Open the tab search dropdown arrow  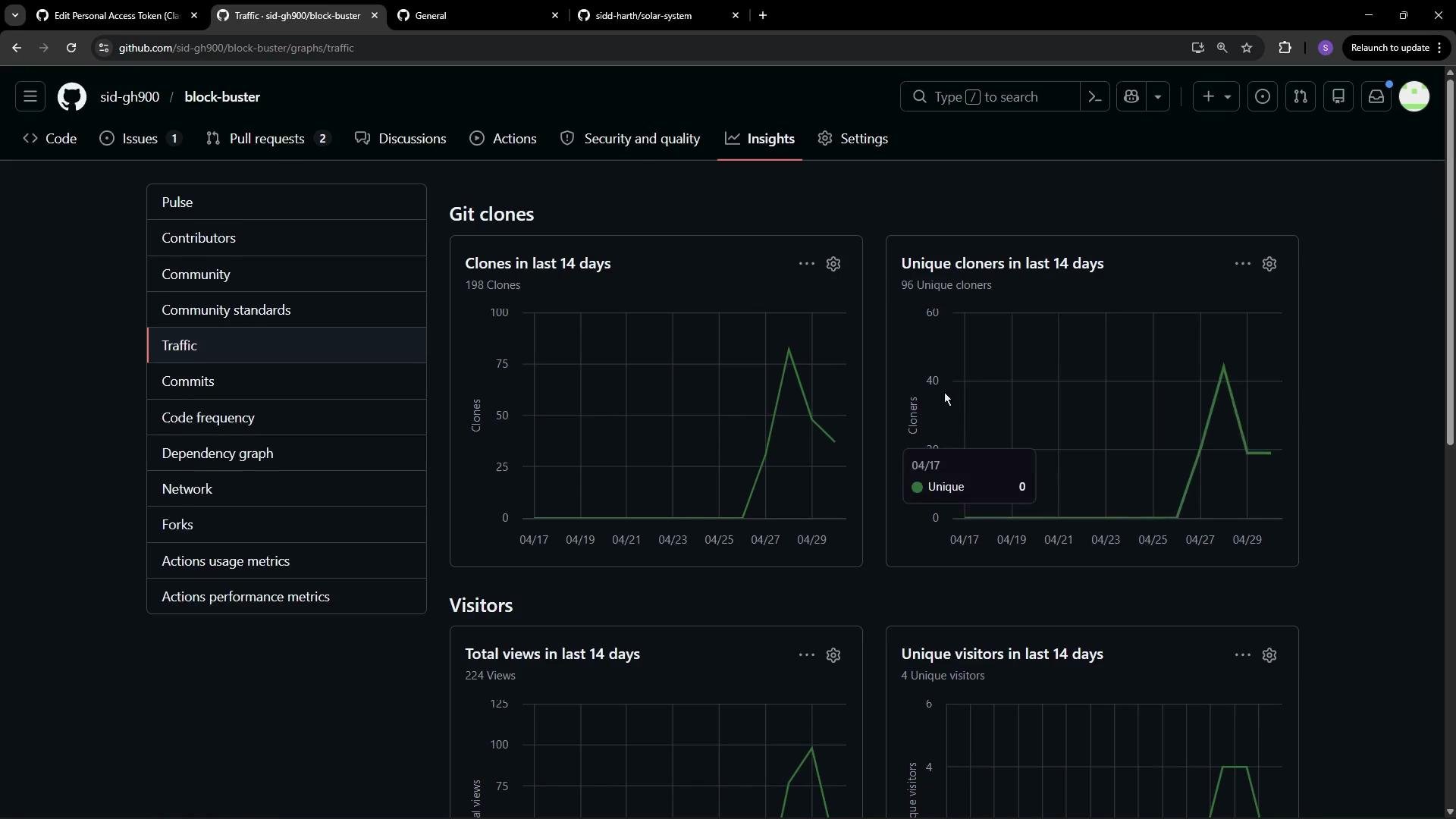coord(14,15)
